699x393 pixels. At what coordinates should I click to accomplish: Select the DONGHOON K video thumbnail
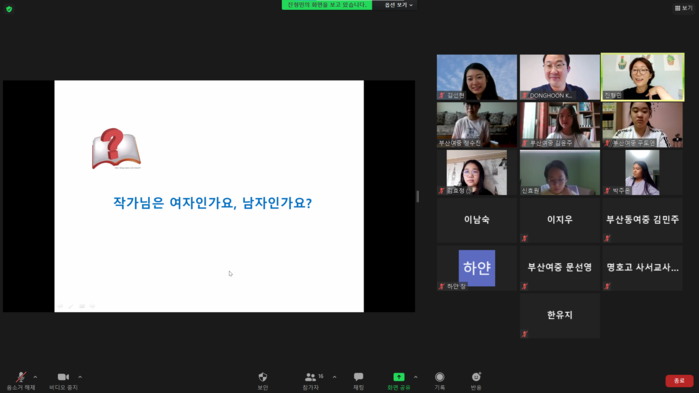click(559, 77)
